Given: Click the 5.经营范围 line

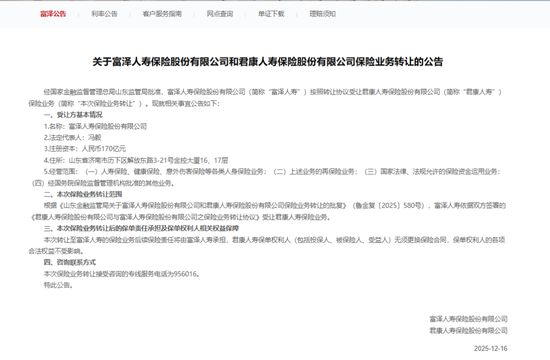Looking at the screenshot, I should pyautogui.click(x=272, y=172).
